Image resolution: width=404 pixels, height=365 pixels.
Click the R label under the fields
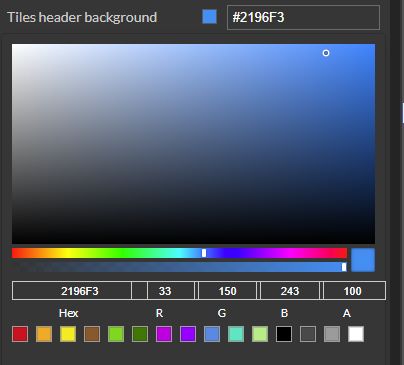point(159,313)
